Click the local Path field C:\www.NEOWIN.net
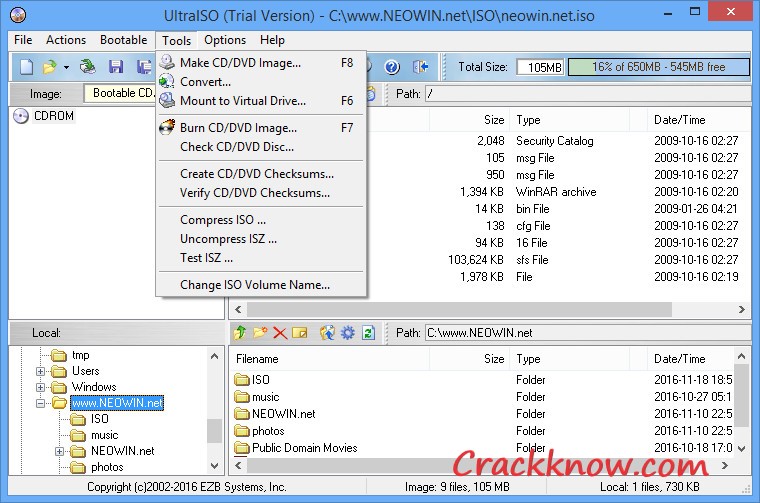 point(588,333)
